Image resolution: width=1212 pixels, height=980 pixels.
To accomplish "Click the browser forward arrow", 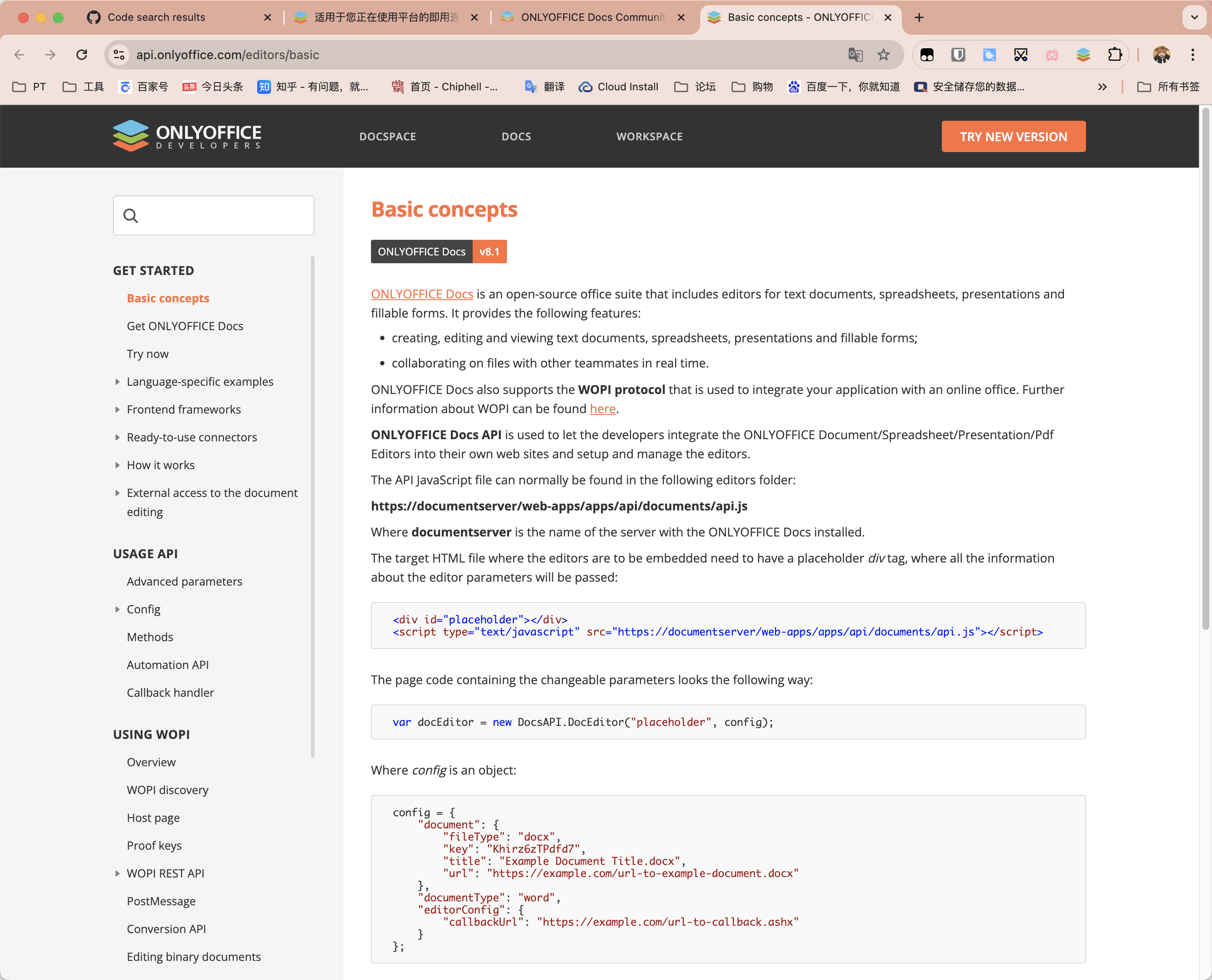I will pos(50,55).
